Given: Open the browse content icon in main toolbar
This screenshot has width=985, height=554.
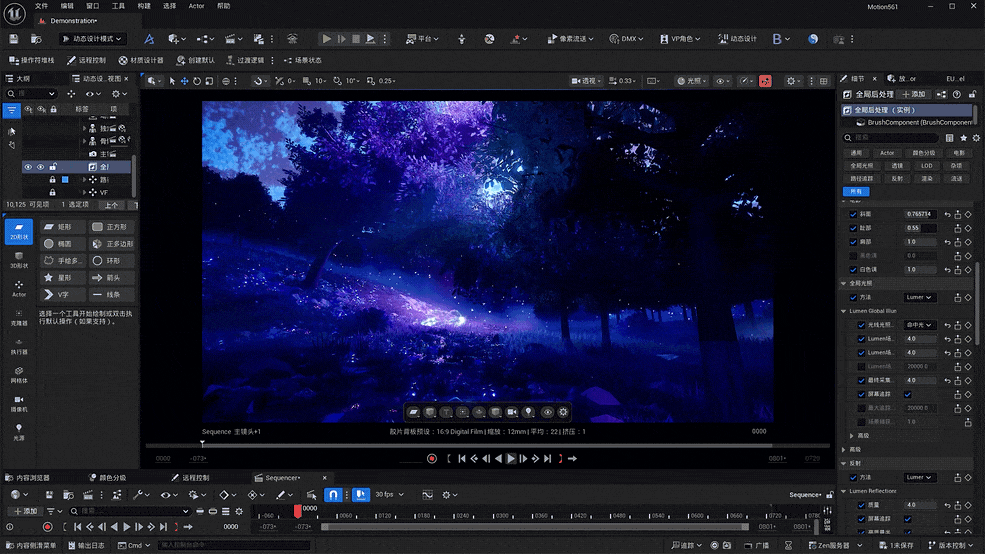Looking at the screenshot, I should click(36, 39).
